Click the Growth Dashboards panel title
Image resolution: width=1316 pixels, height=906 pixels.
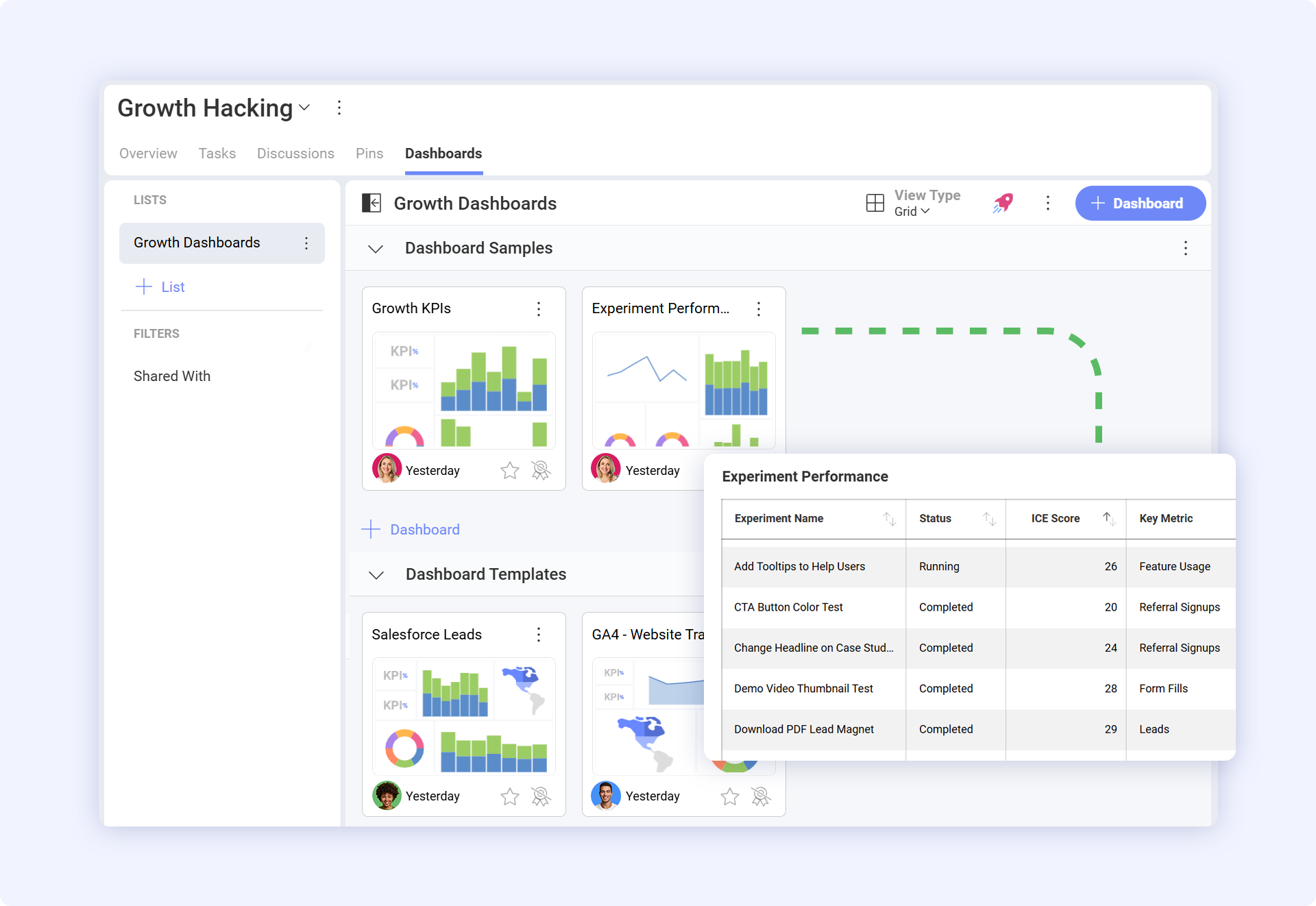475,204
